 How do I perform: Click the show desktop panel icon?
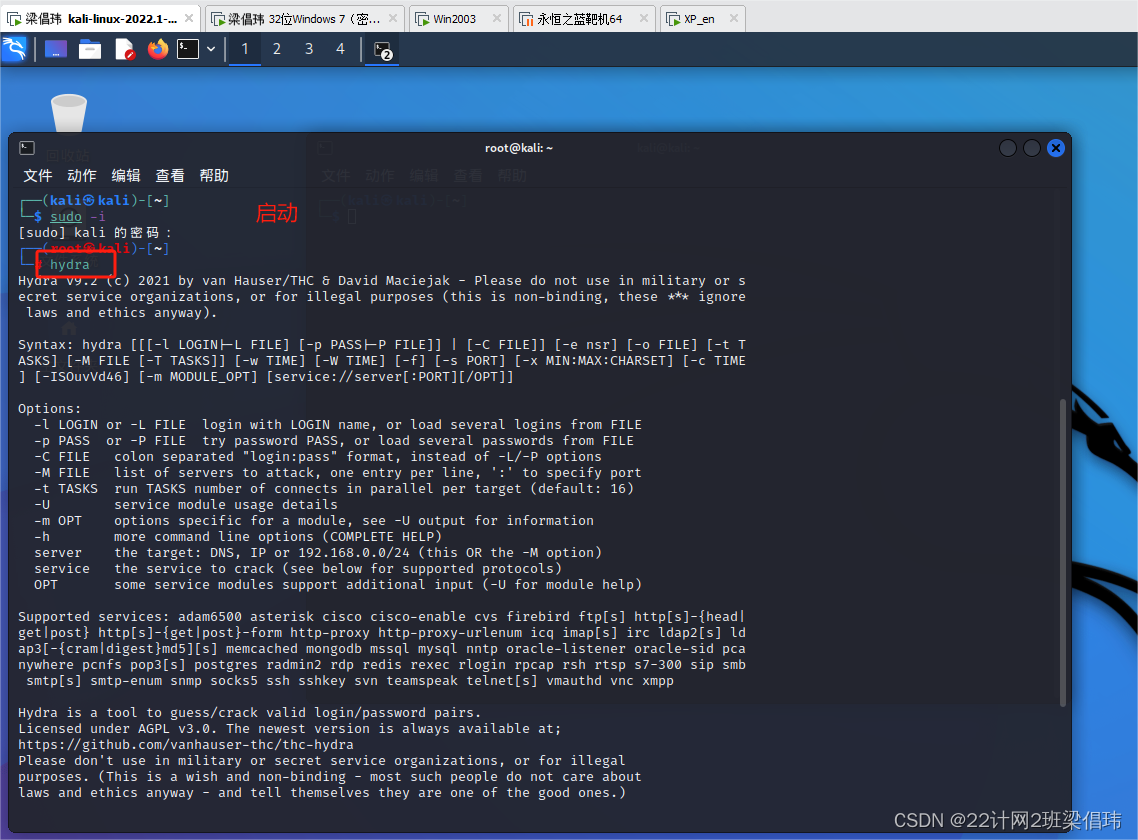point(56,49)
